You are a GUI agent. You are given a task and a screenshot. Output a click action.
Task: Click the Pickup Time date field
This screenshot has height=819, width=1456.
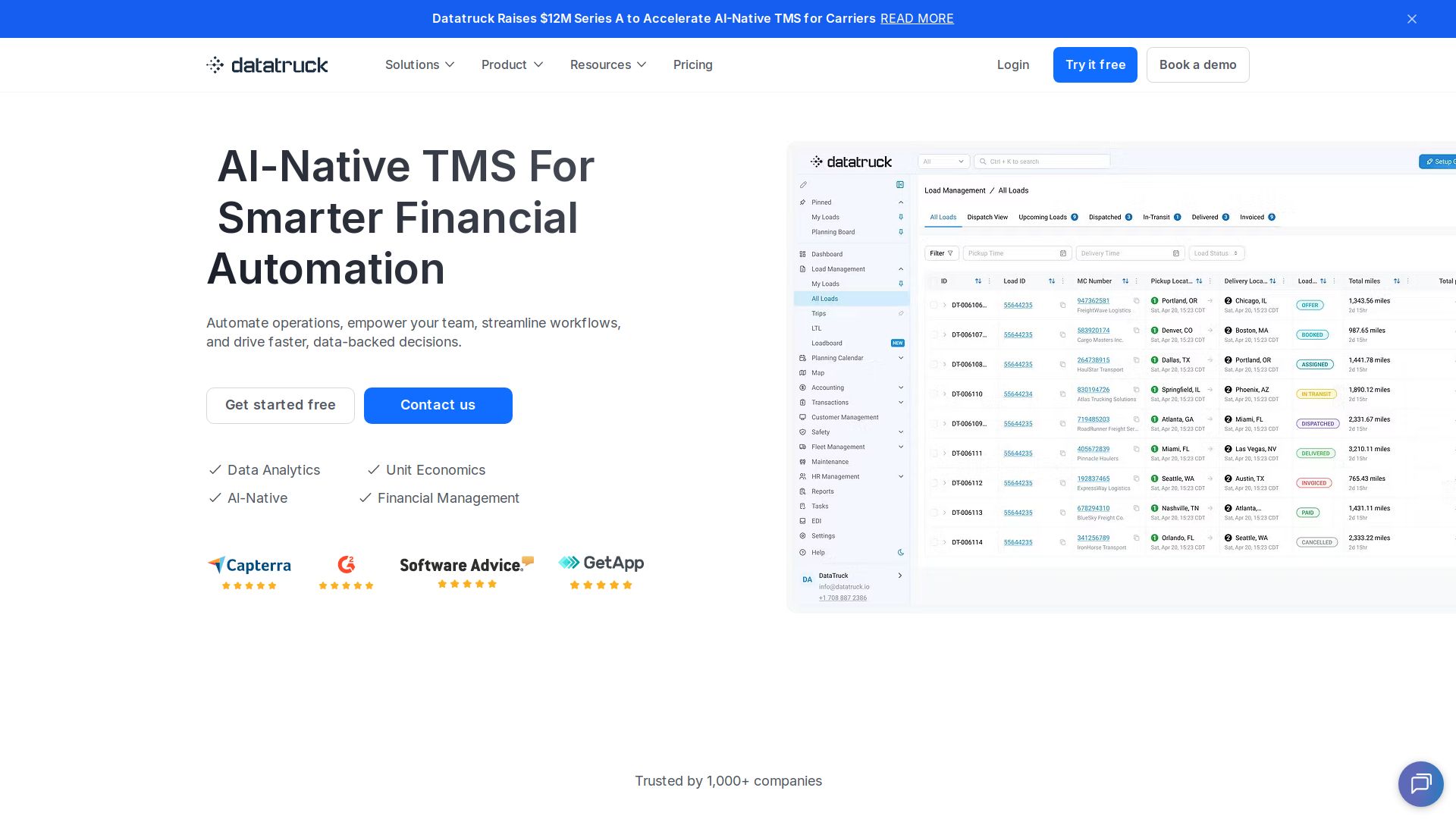pyautogui.click(x=1016, y=253)
